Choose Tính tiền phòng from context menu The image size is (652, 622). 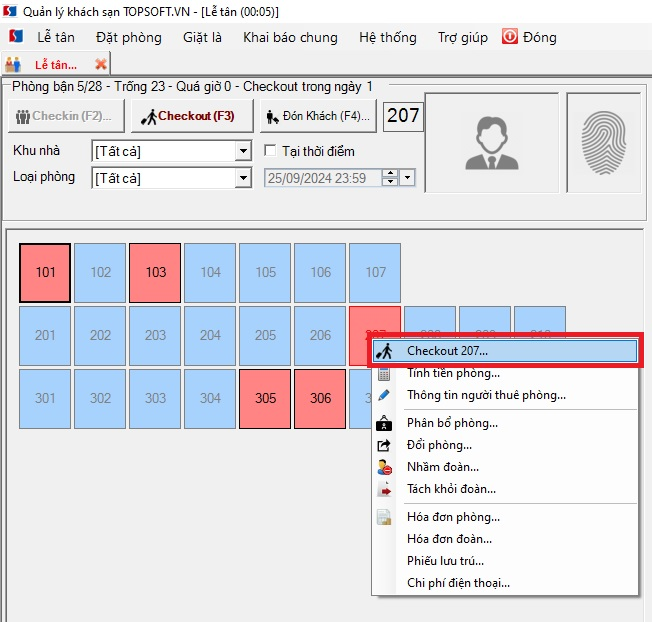click(x=504, y=373)
